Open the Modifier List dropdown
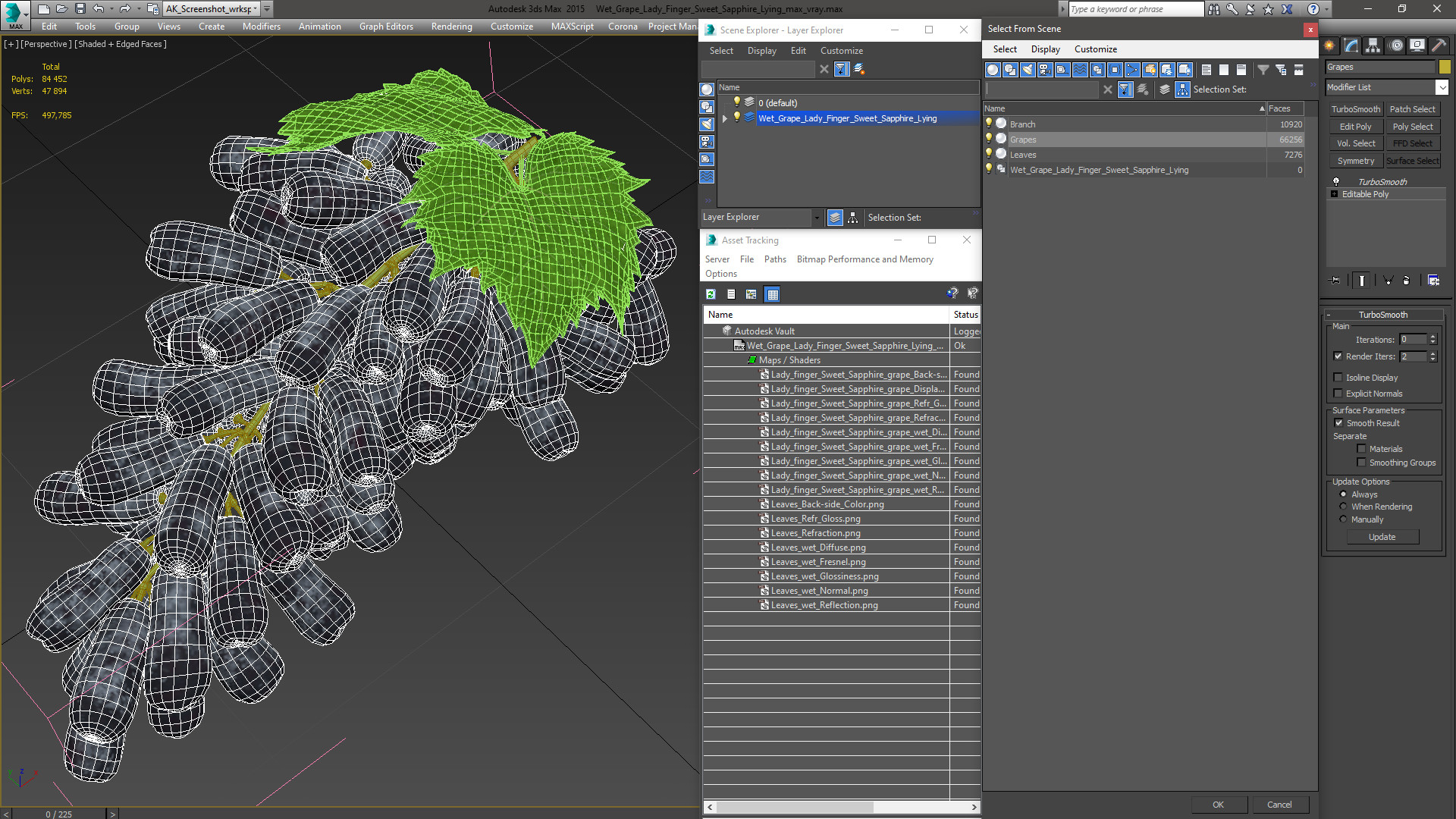This screenshot has height=819, width=1456. point(1442,87)
